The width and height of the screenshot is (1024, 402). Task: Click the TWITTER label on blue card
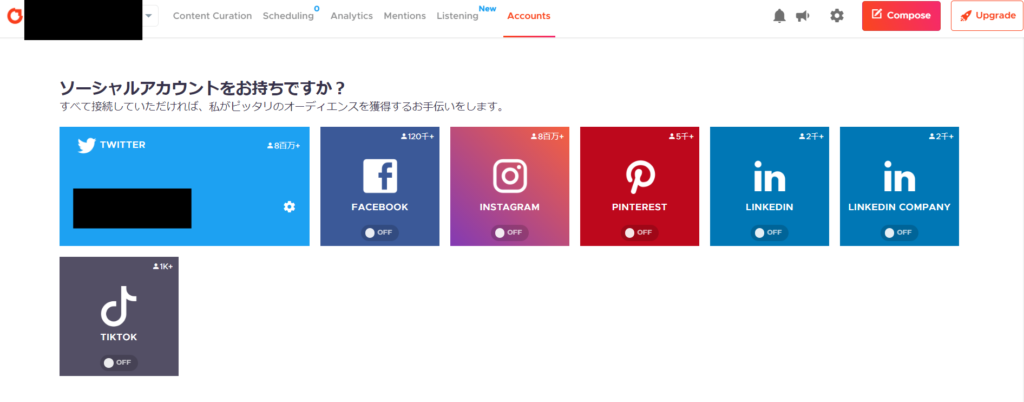[x=123, y=145]
